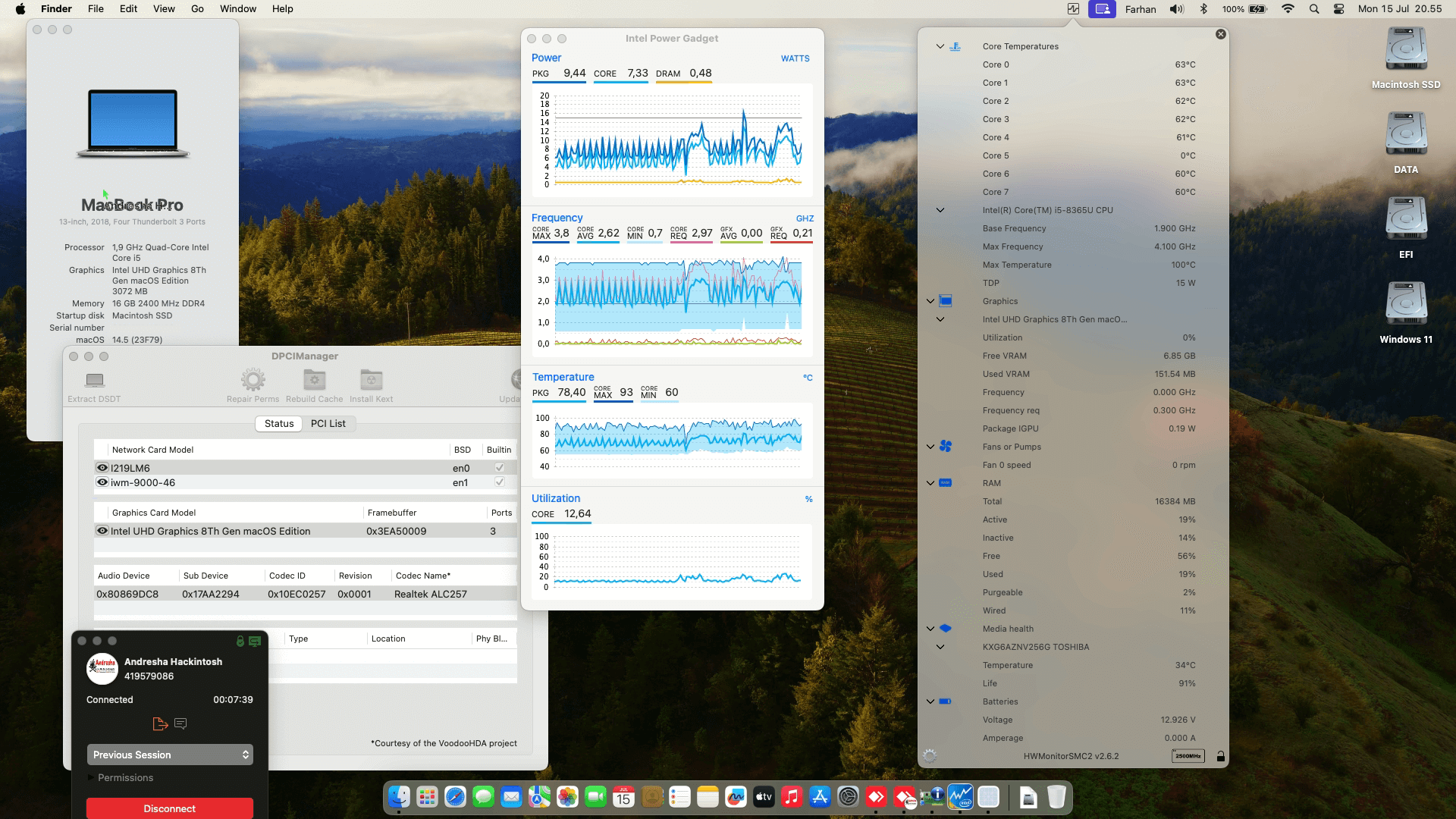Open Intel Power Gadget from the Dock
1456x819 pixels.
pyautogui.click(x=960, y=797)
